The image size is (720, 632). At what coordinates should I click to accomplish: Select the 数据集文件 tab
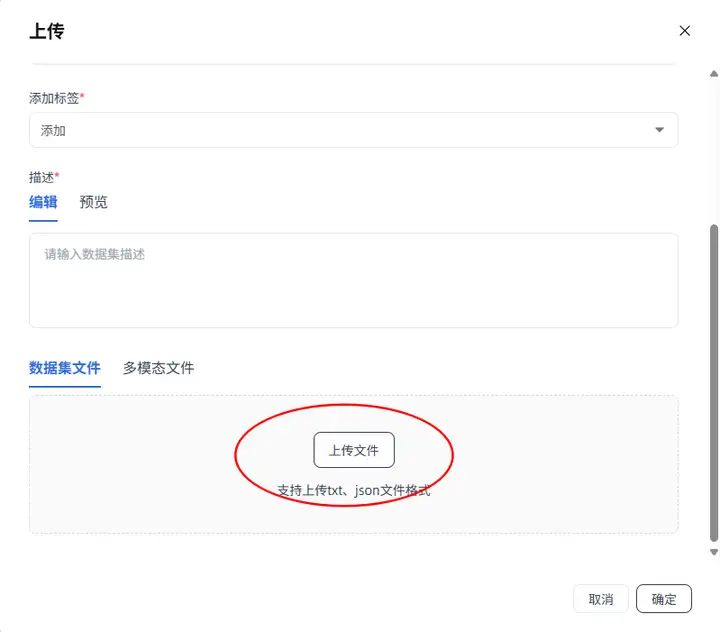point(65,368)
